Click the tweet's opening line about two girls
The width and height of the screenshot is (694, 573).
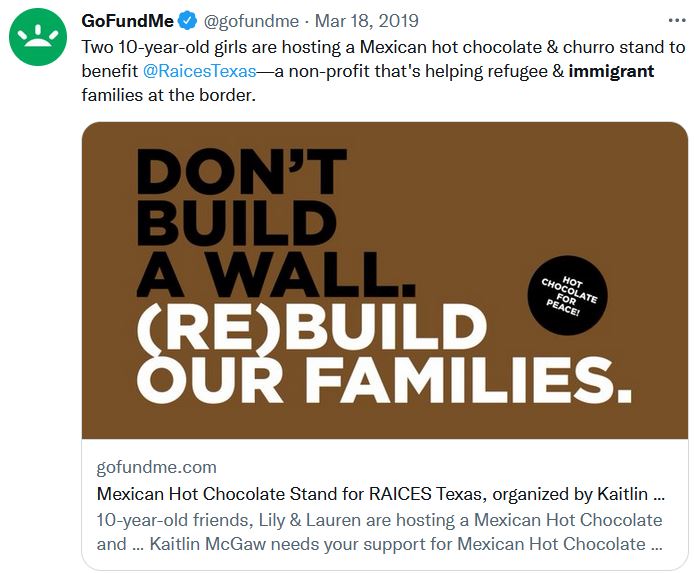pos(383,47)
